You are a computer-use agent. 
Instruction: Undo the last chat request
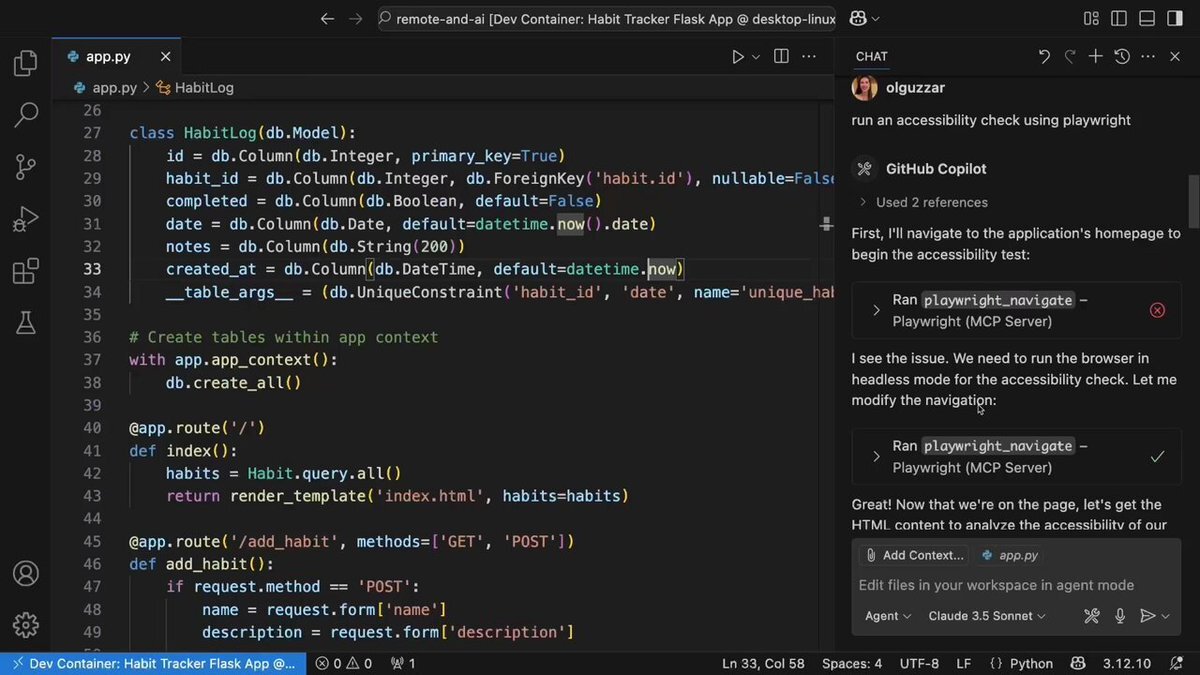point(1044,57)
